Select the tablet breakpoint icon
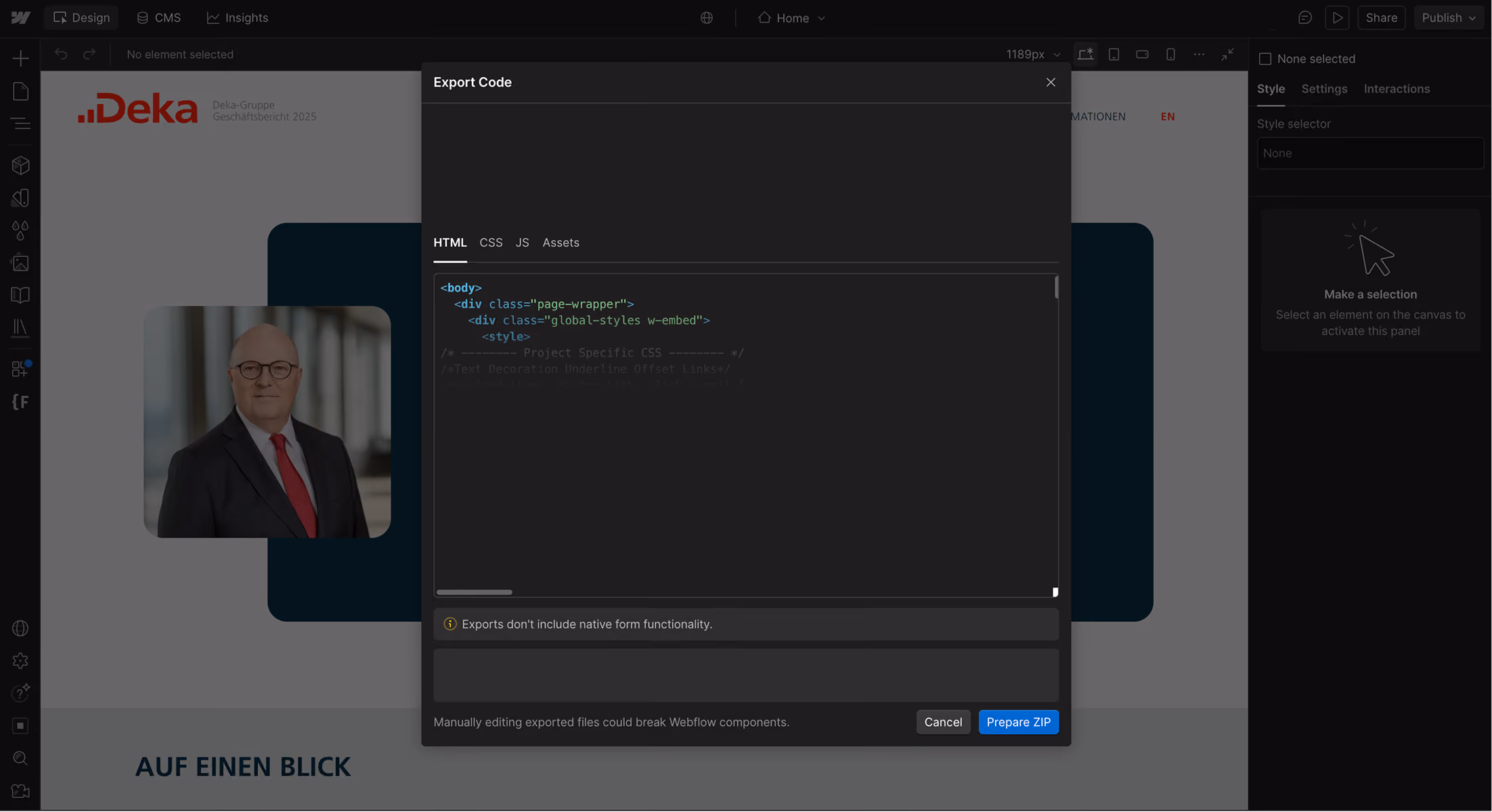The width and height of the screenshot is (1492, 812). click(1114, 54)
